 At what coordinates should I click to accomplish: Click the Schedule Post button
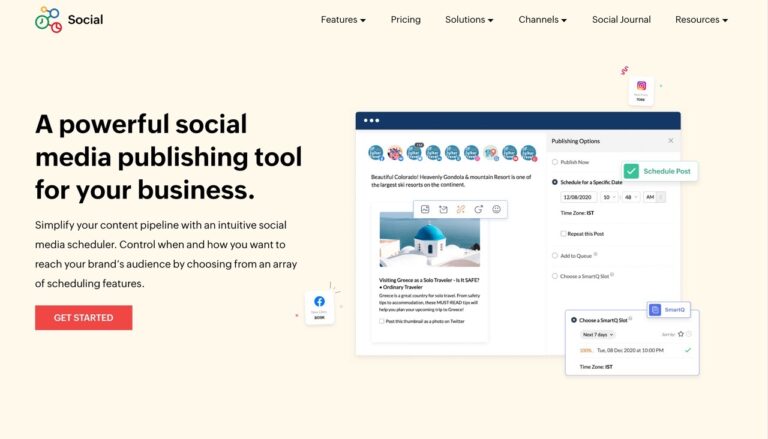(x=660, y=171)
